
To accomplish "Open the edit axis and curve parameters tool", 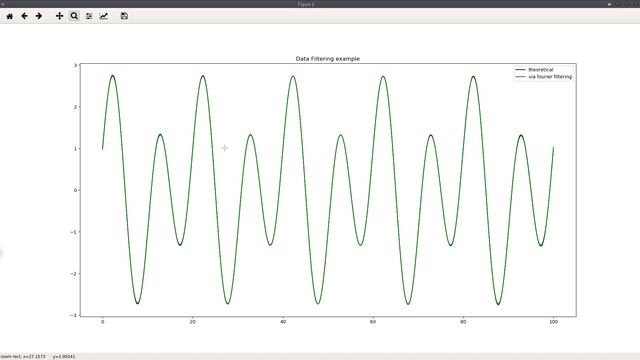I will (x=104, y=16).
